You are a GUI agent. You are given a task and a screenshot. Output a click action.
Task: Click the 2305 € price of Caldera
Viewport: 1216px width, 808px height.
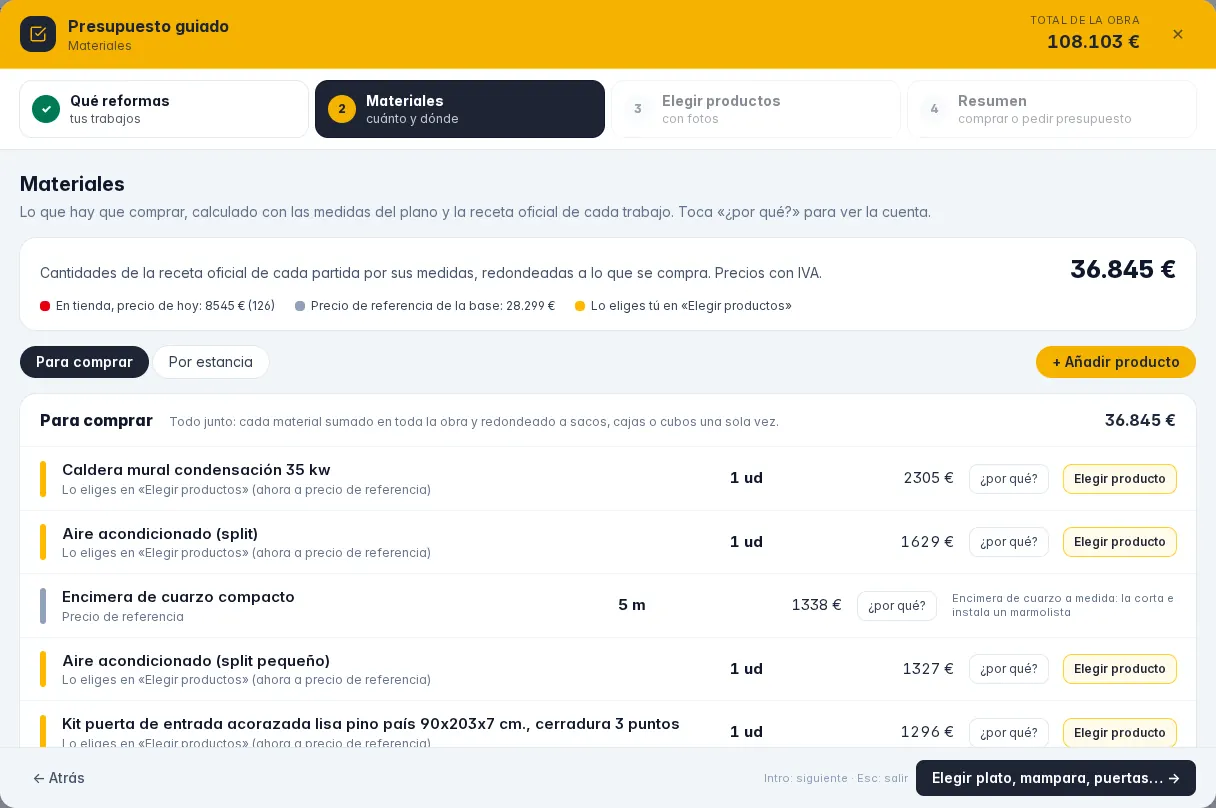click(x=928, y=478)
